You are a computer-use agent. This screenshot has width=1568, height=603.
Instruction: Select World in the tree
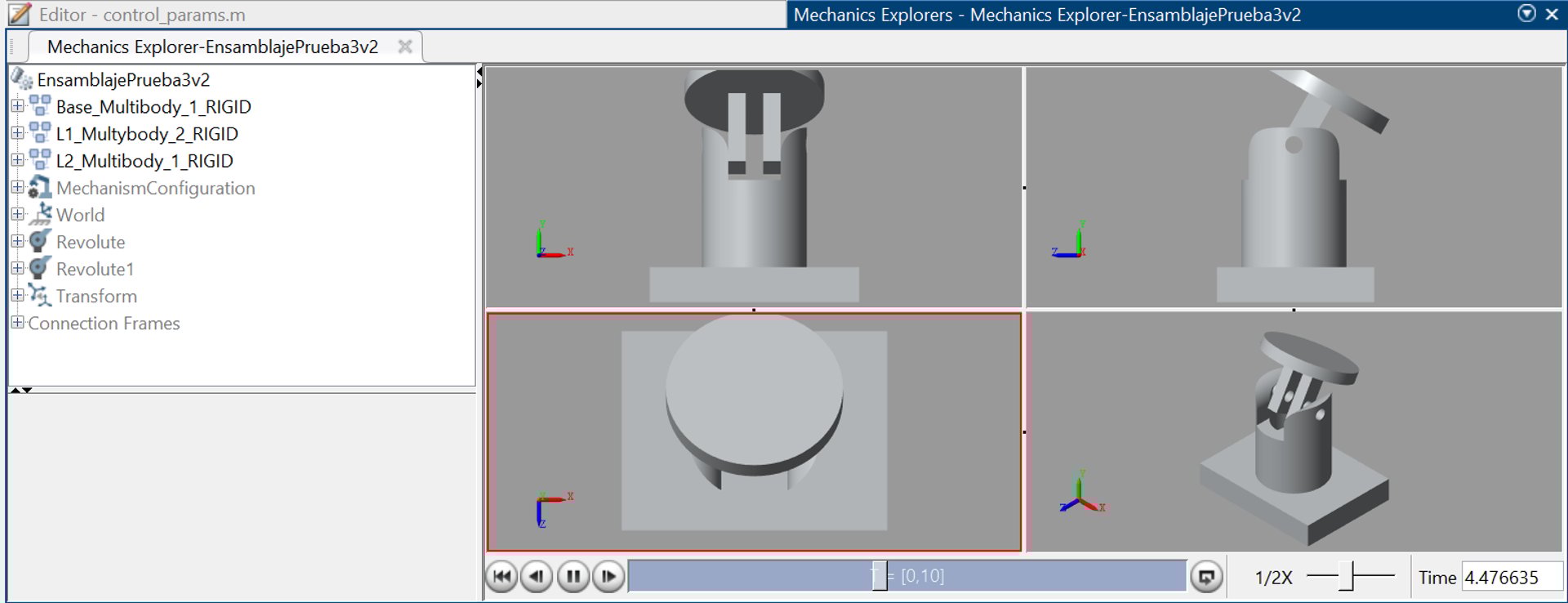[x=80, y=214]
